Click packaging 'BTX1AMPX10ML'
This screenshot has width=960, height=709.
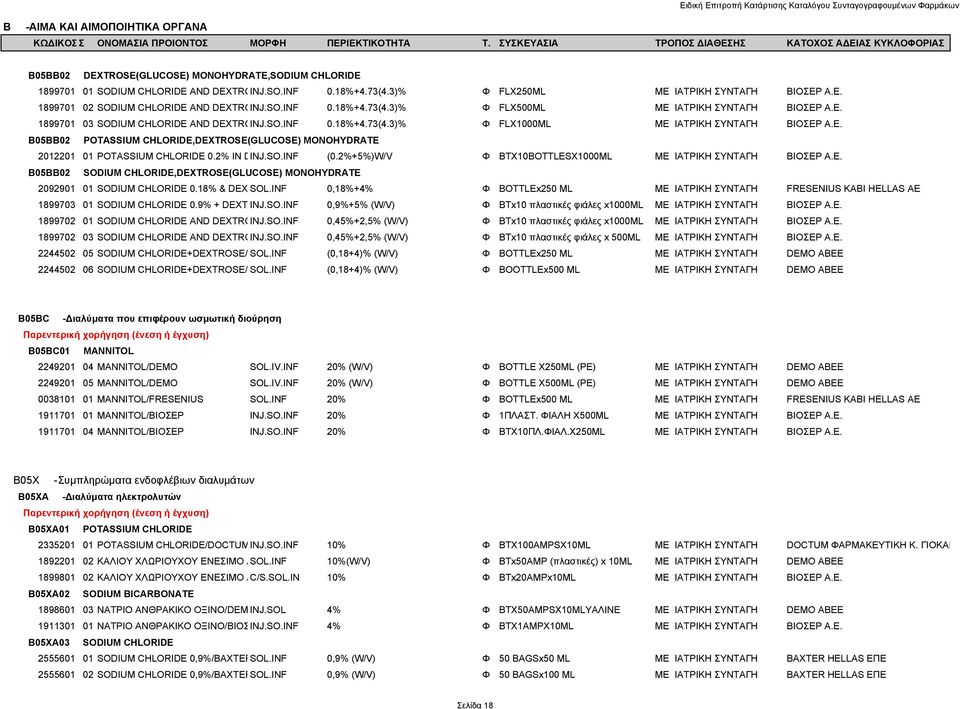pos(536,626)
